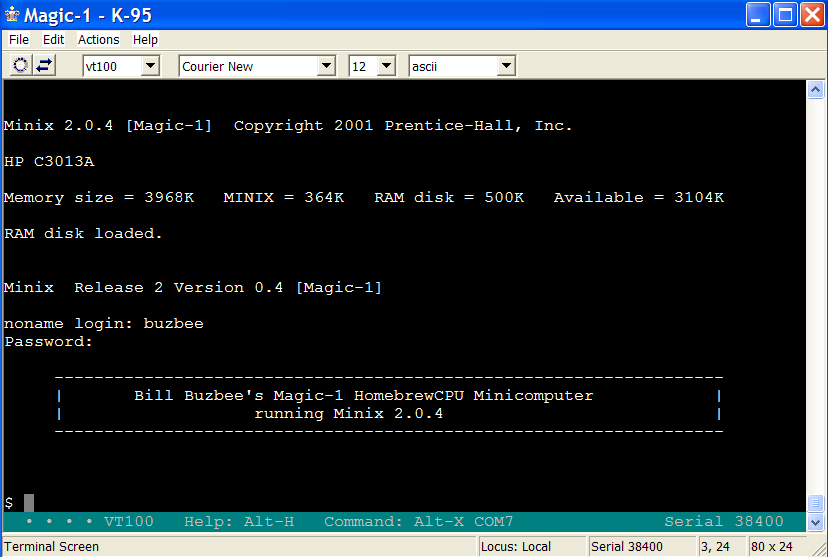Open the Help menu

coord(145,40)
